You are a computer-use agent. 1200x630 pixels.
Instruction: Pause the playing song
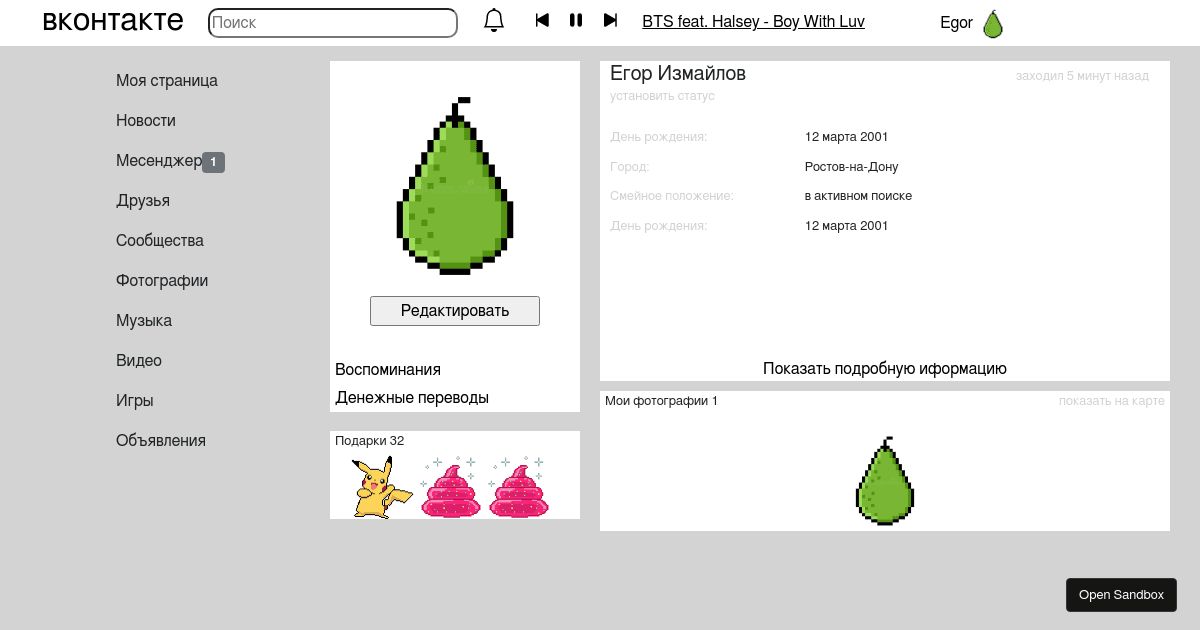click(576, 21)
